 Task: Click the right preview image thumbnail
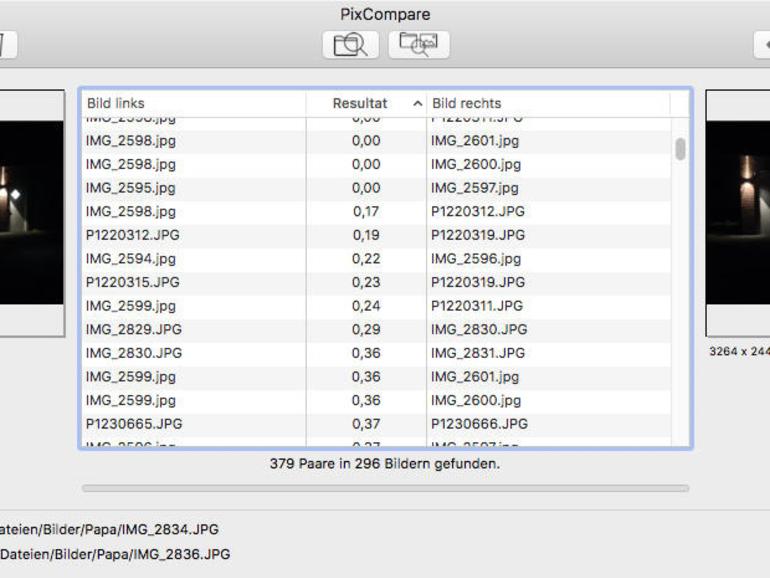tap(738, 213)
